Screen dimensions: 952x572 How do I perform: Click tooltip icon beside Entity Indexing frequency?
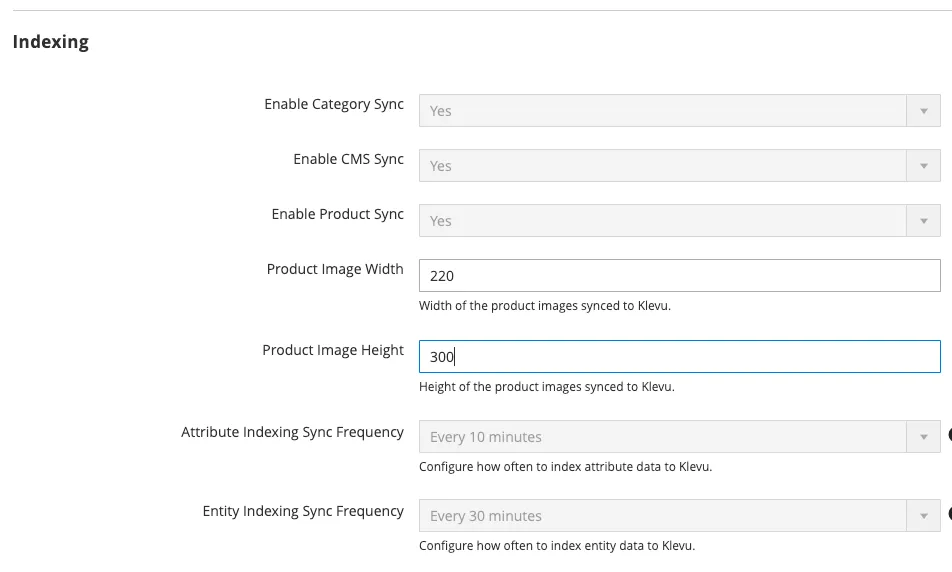[x=950, y=514]
